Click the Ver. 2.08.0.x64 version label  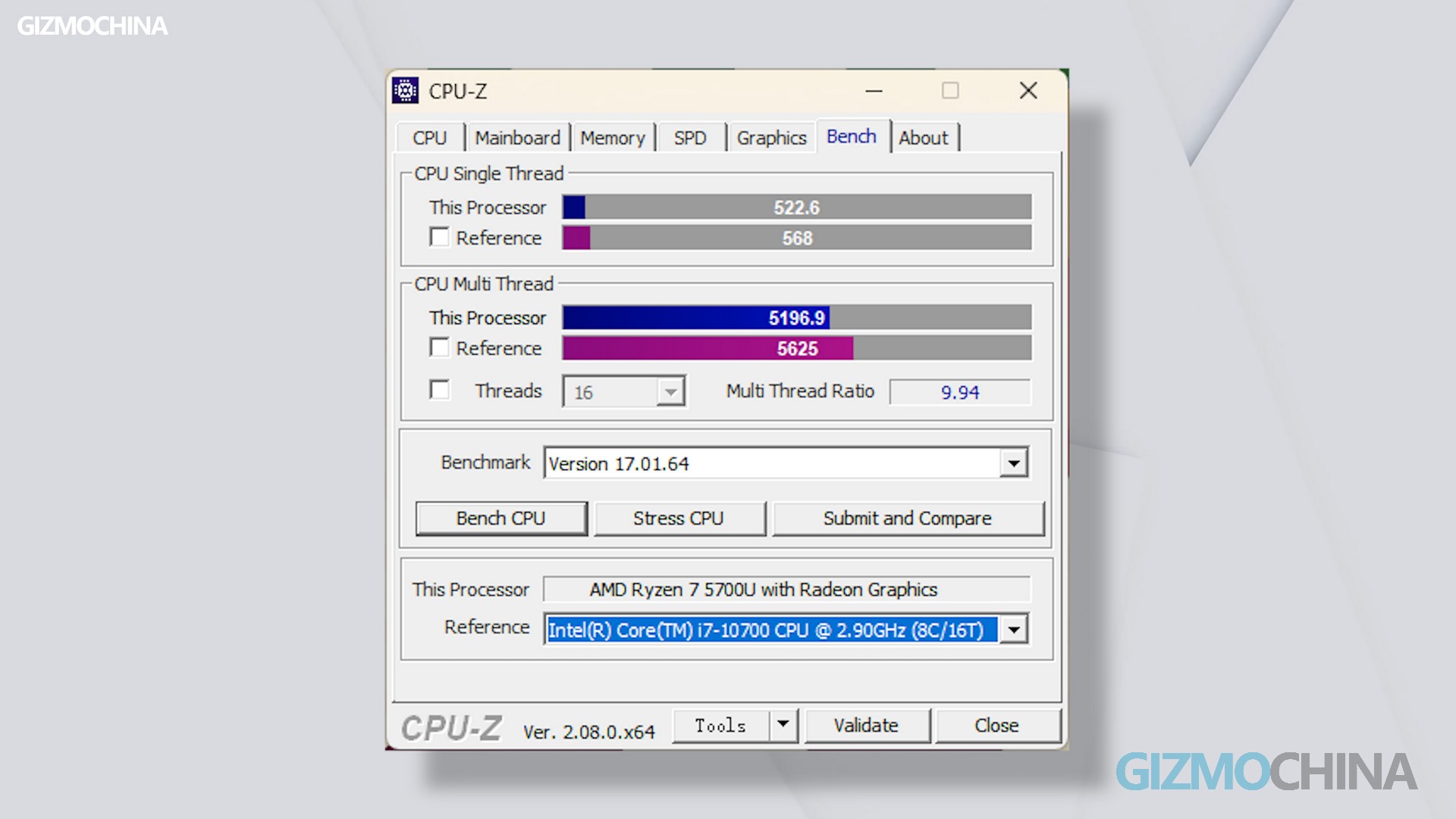[x=589, y=732]
